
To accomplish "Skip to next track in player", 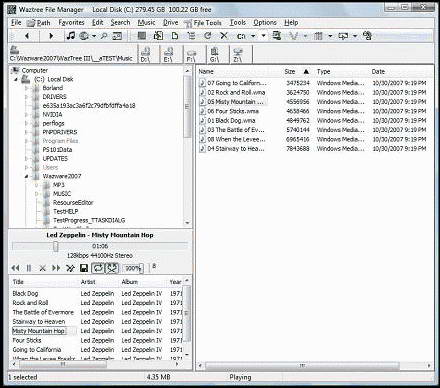I will (x=56, y=268).
